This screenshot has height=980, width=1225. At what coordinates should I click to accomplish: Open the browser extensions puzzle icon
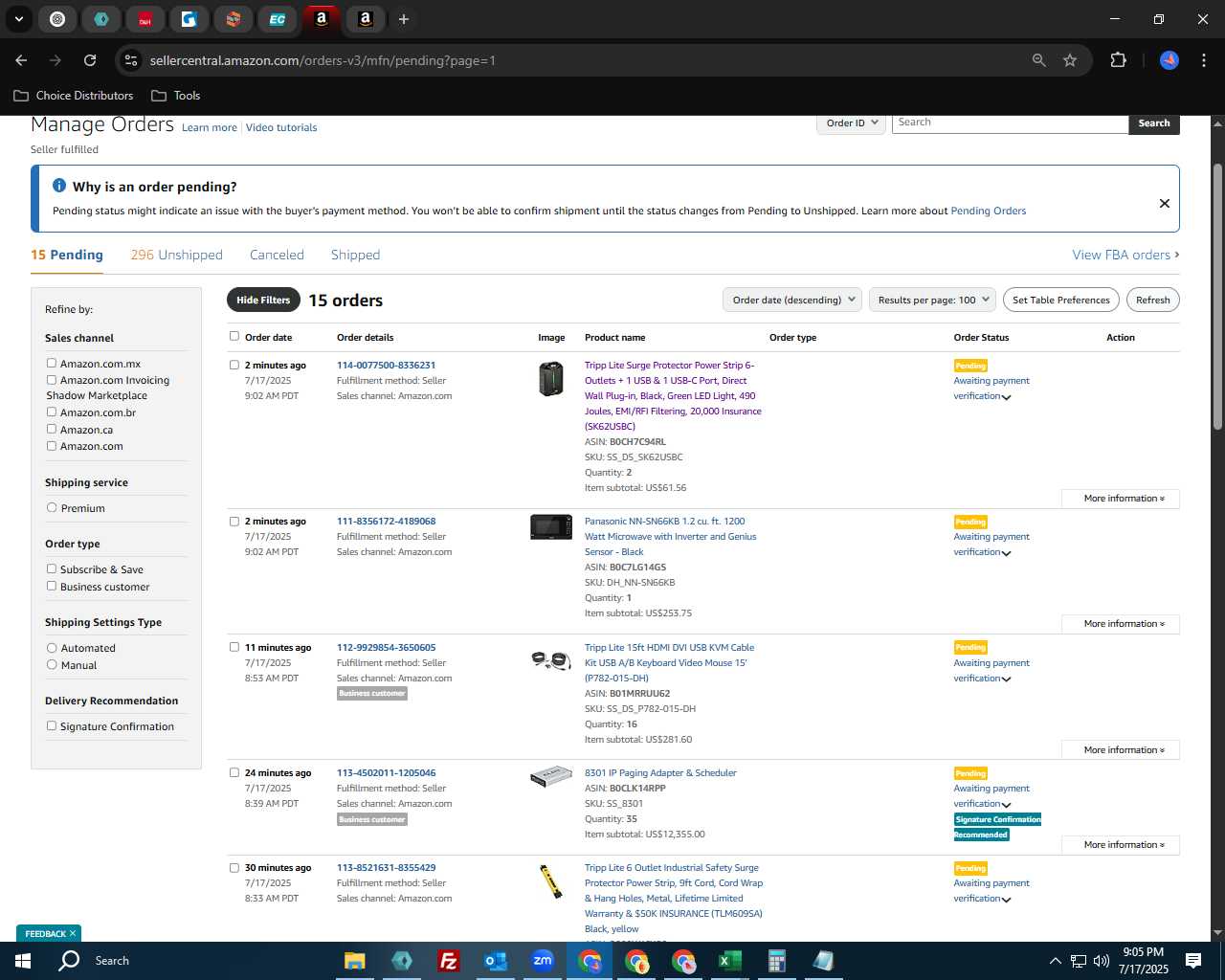point(1118,60)
